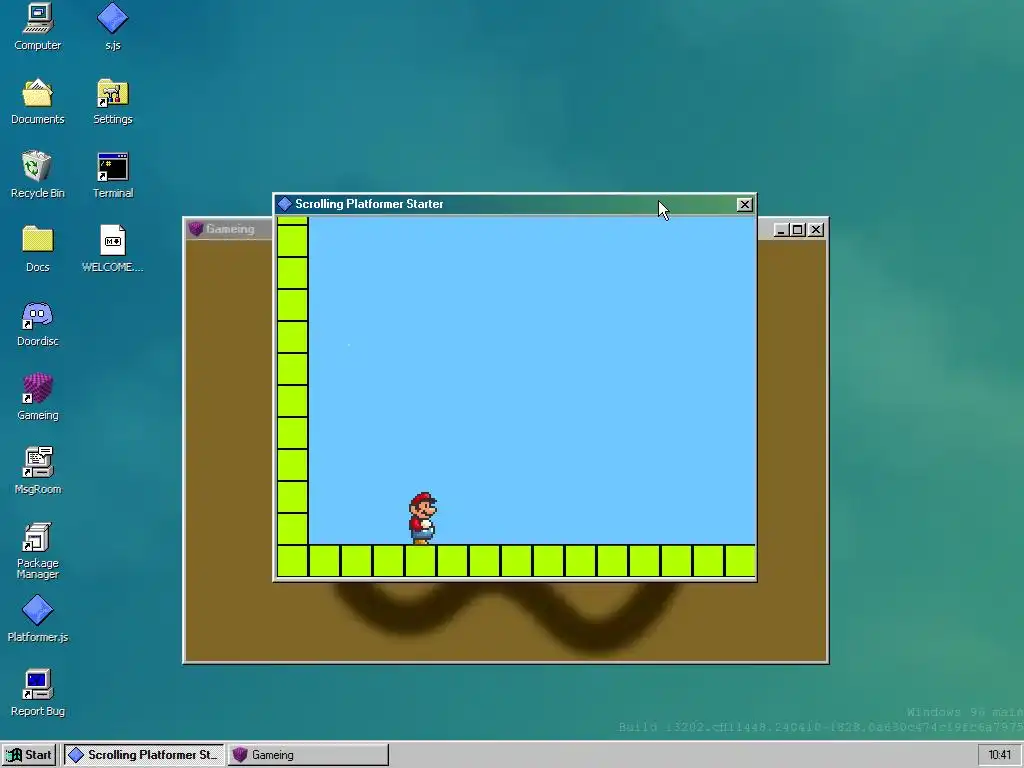This screenshot has height=768, width=1024.
Task: Click the purple cube icon in Gameing title bar
Action: 195,229
